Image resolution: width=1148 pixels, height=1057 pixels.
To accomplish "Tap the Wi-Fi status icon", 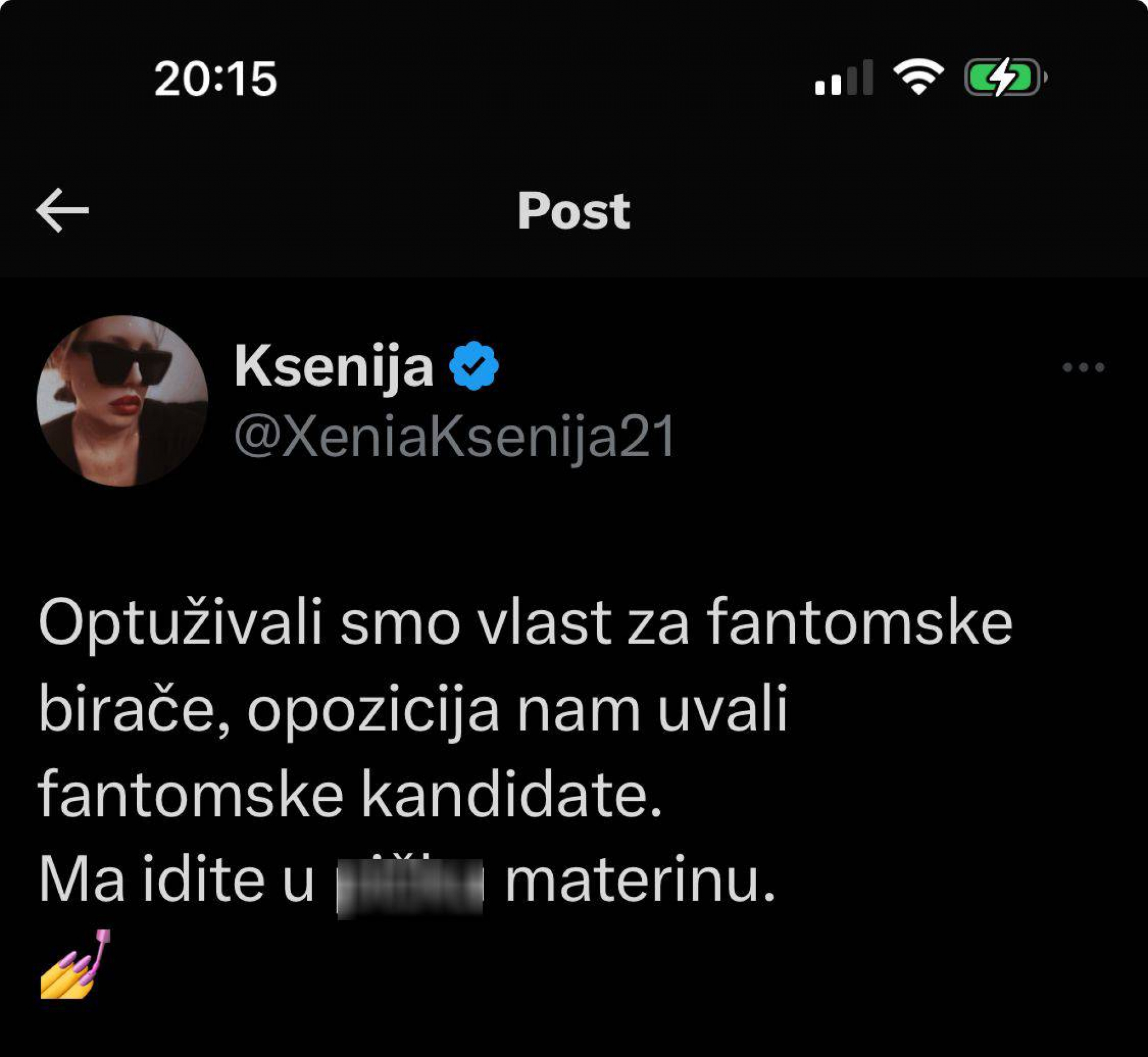I will coord(918,77).
